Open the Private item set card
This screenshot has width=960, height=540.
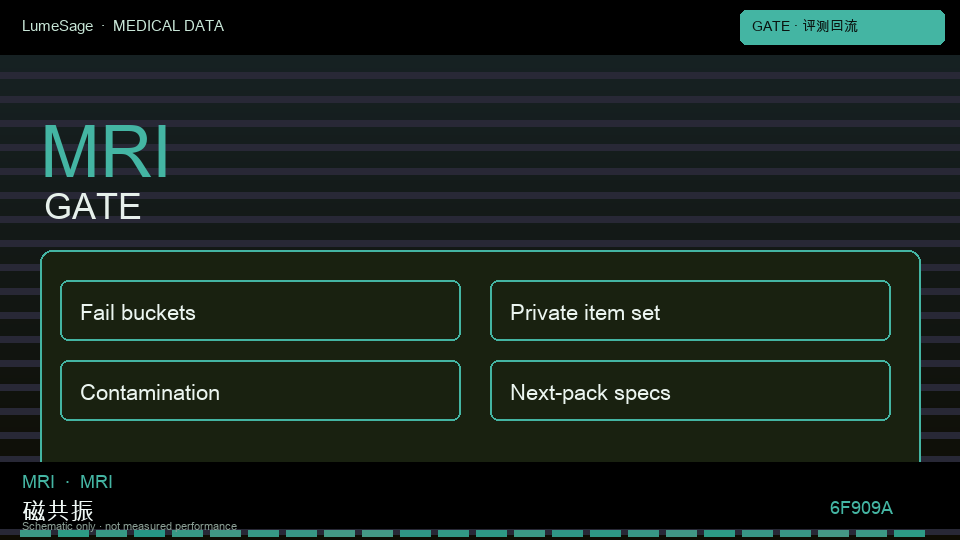pos(690,310)
